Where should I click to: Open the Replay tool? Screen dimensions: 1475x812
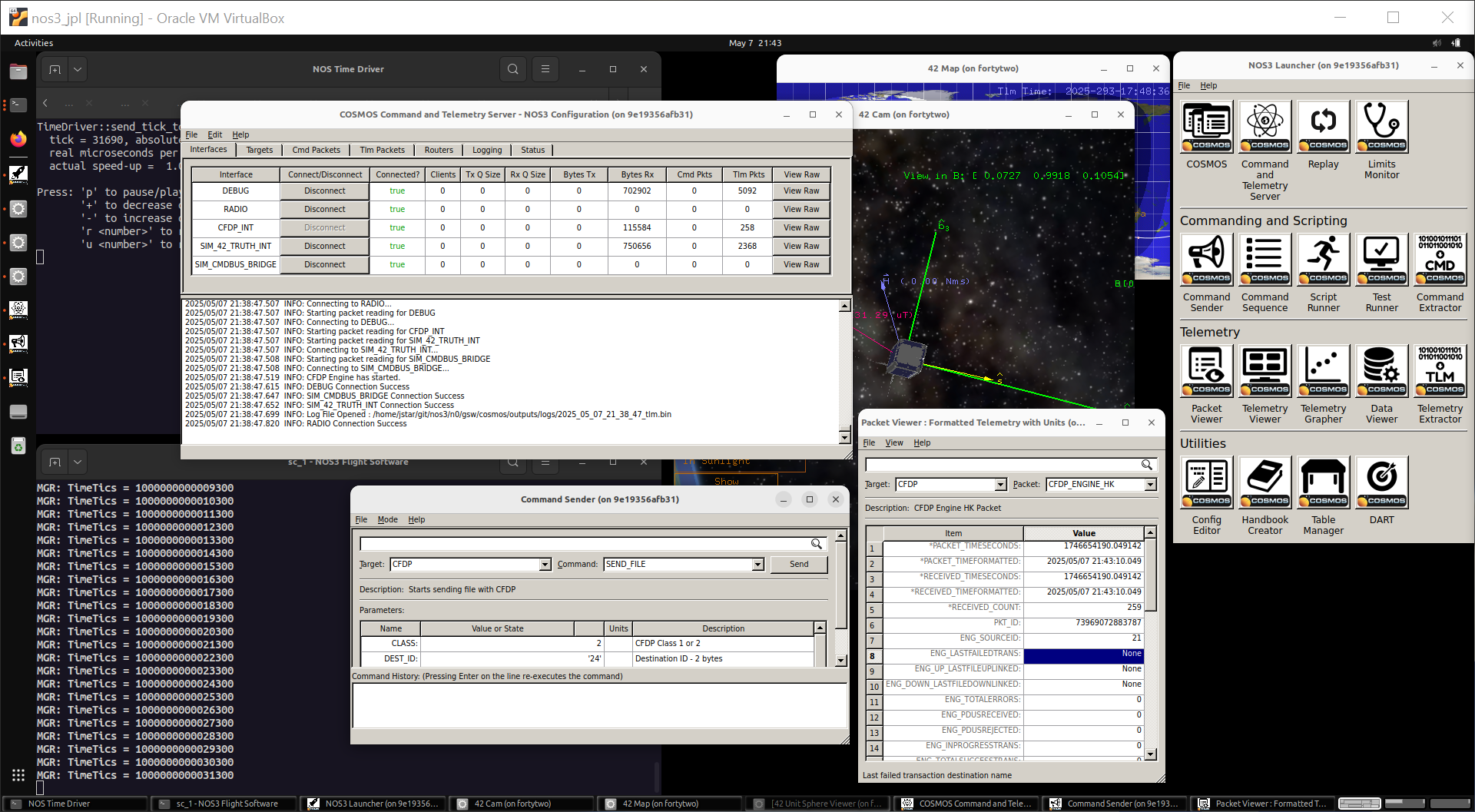click(1323, 127)
